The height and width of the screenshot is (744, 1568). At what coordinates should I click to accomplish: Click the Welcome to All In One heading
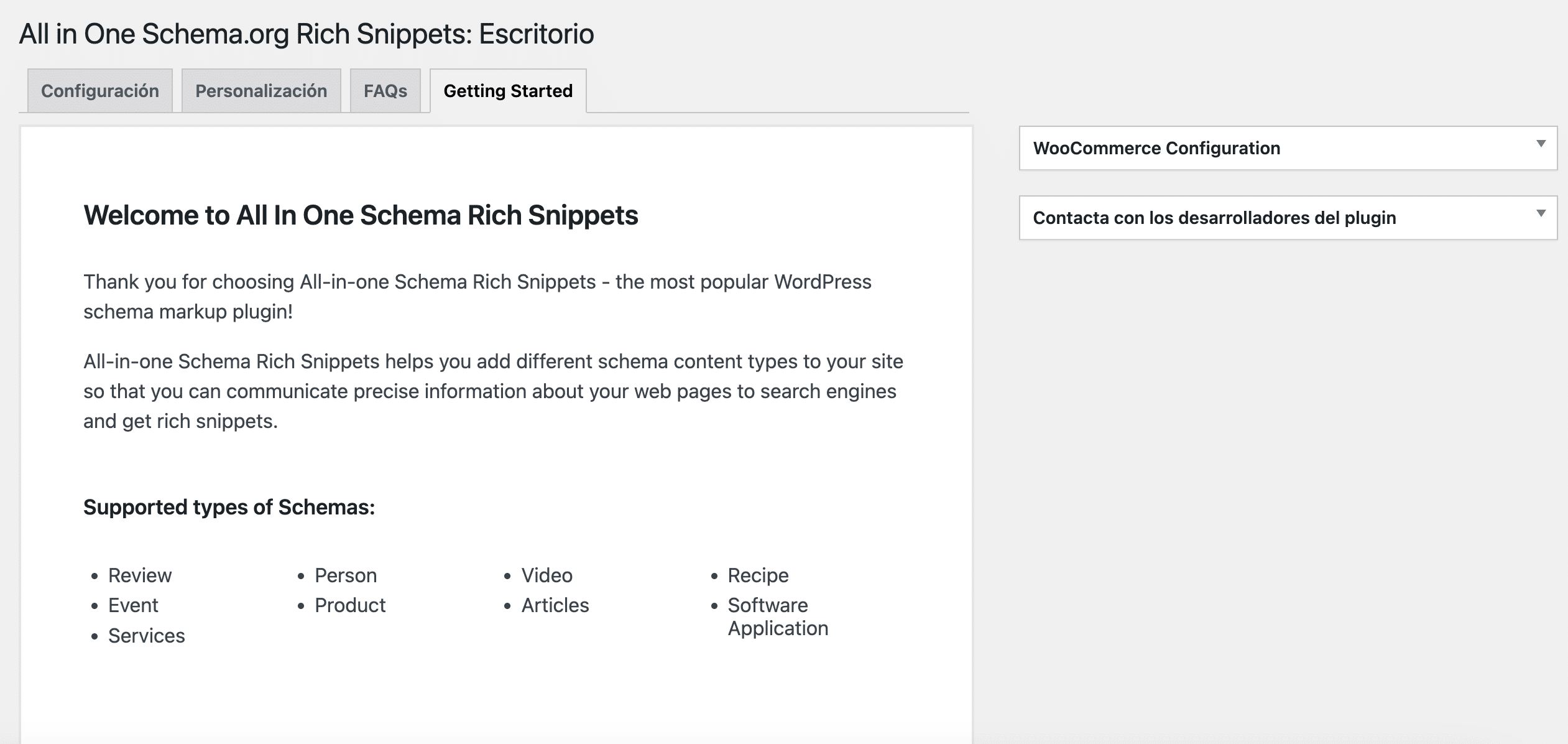point(361,215)
